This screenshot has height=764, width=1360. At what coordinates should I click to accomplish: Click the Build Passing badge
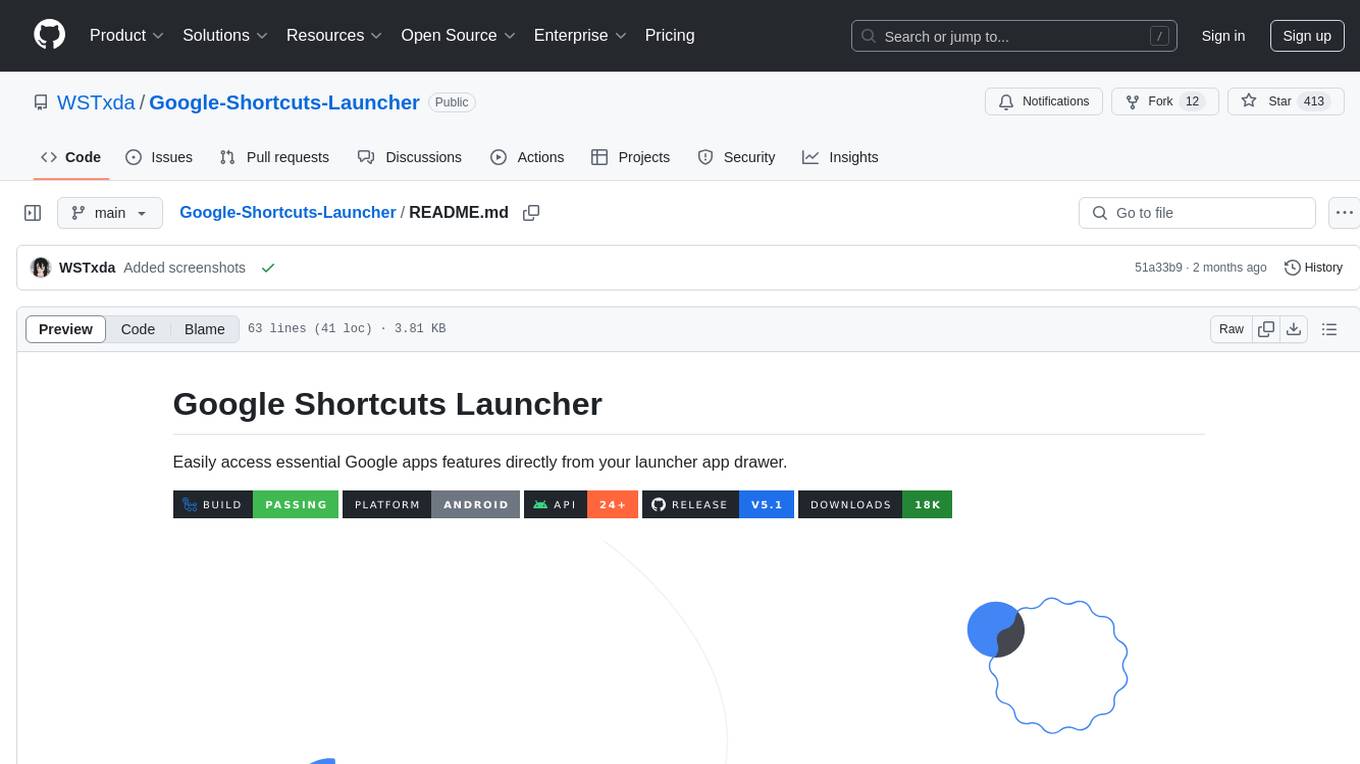(256, 504)
